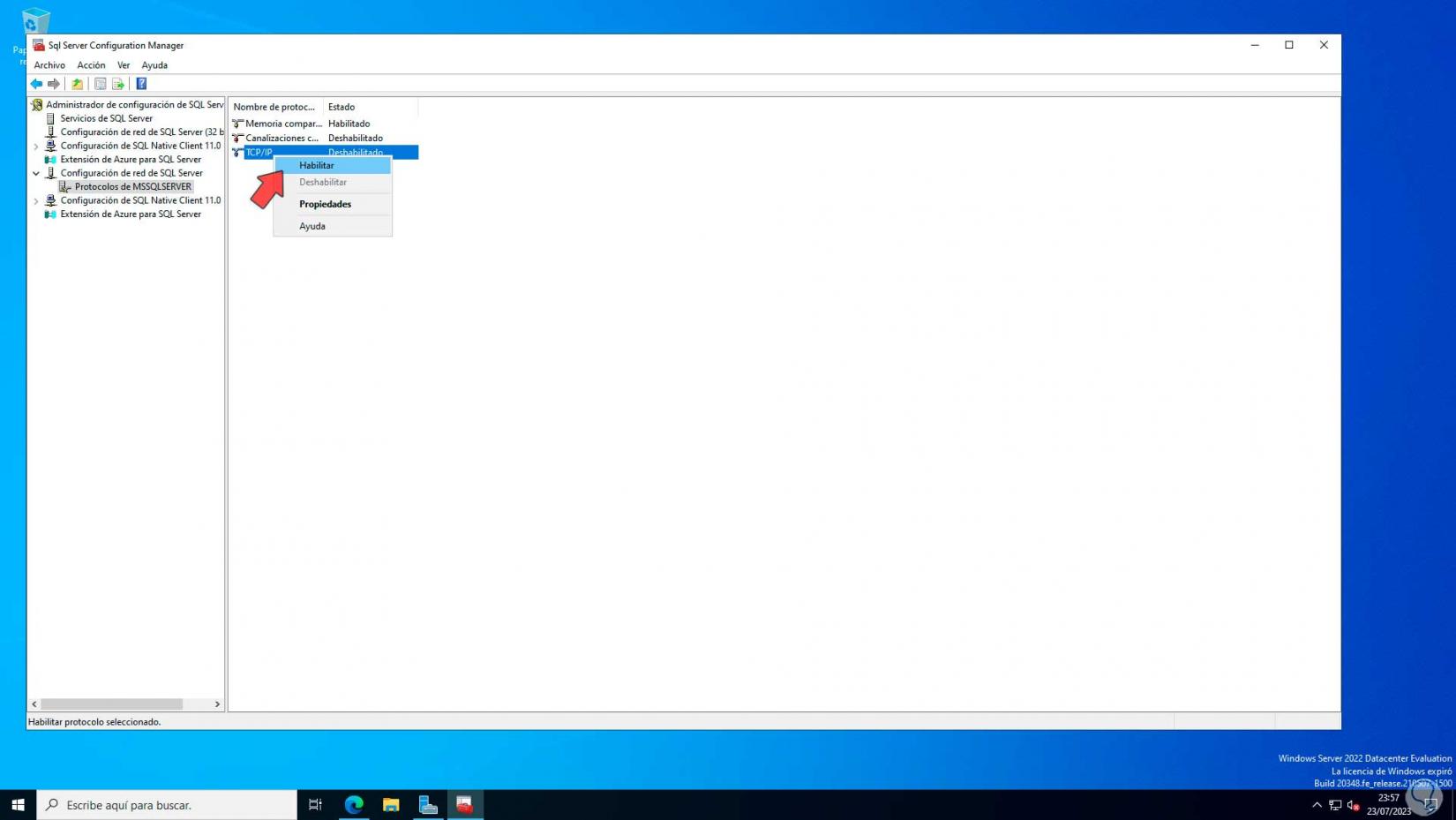Image resolution: width=1456 pixels, height=820 pixels.
Task: Choose Propiedades in the context menu
Action: (x=333, y=204)
